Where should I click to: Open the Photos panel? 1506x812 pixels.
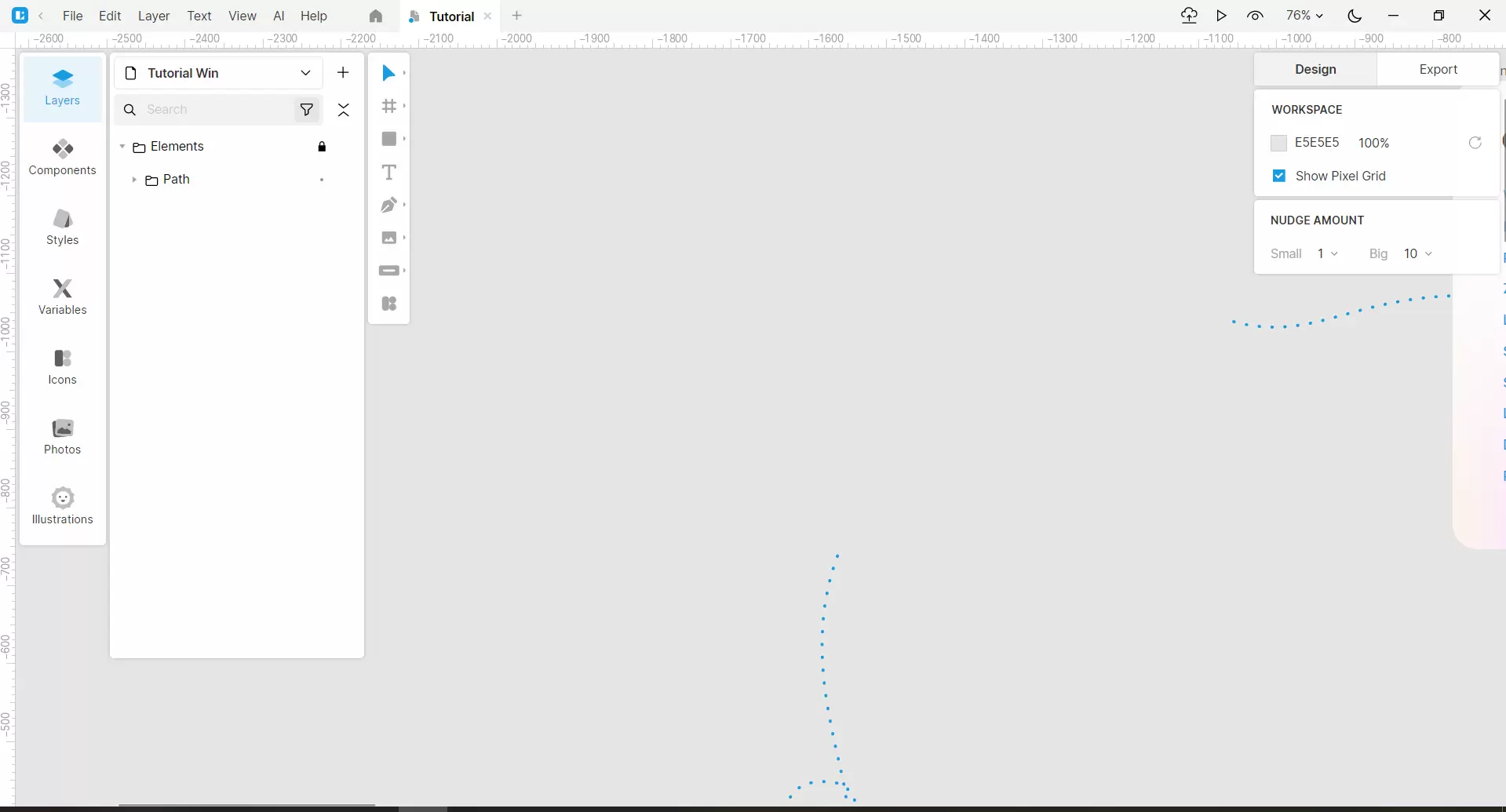pyautogui.click(x=63, y=437)
